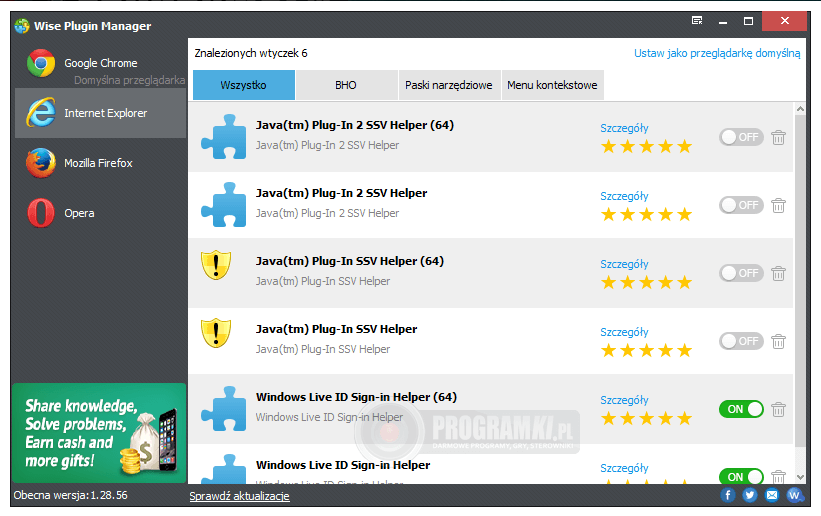
Task: Click star rating of Windows Live ID Sign-in Helper (64)
Action: coord(646,419)
